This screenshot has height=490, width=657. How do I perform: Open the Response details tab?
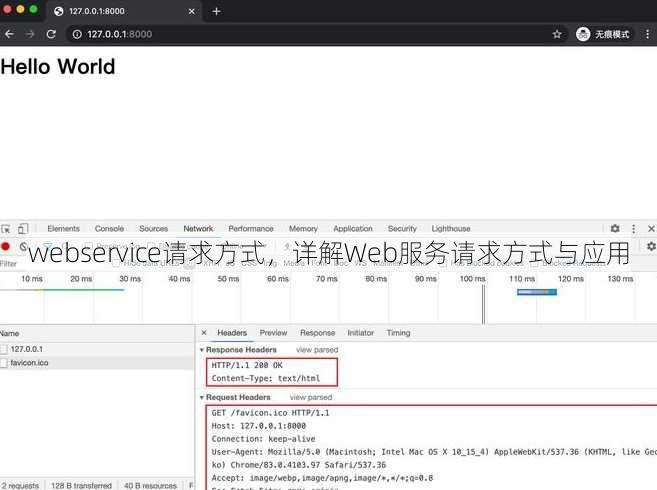click(318, 333)
